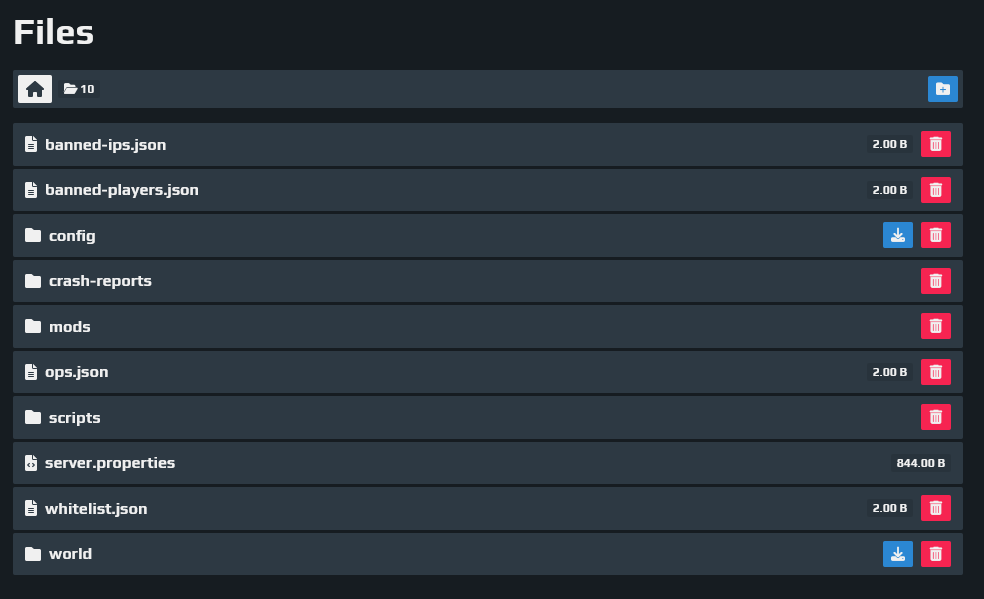Remove the crash-reports folder
Screen dimensions: 984x599
pos(936,281)
